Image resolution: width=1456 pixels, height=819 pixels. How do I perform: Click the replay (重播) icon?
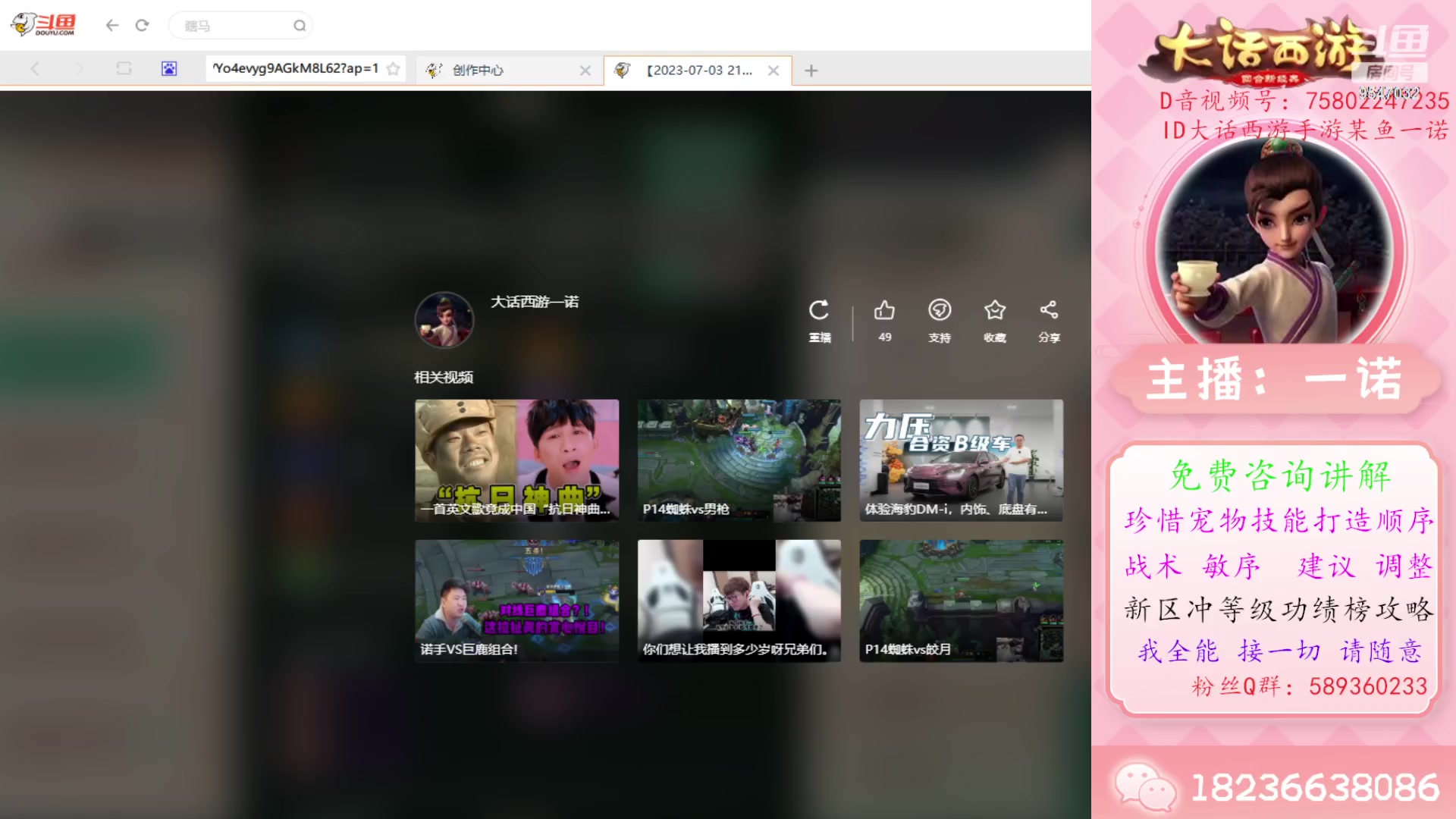(x=819, y=310)
